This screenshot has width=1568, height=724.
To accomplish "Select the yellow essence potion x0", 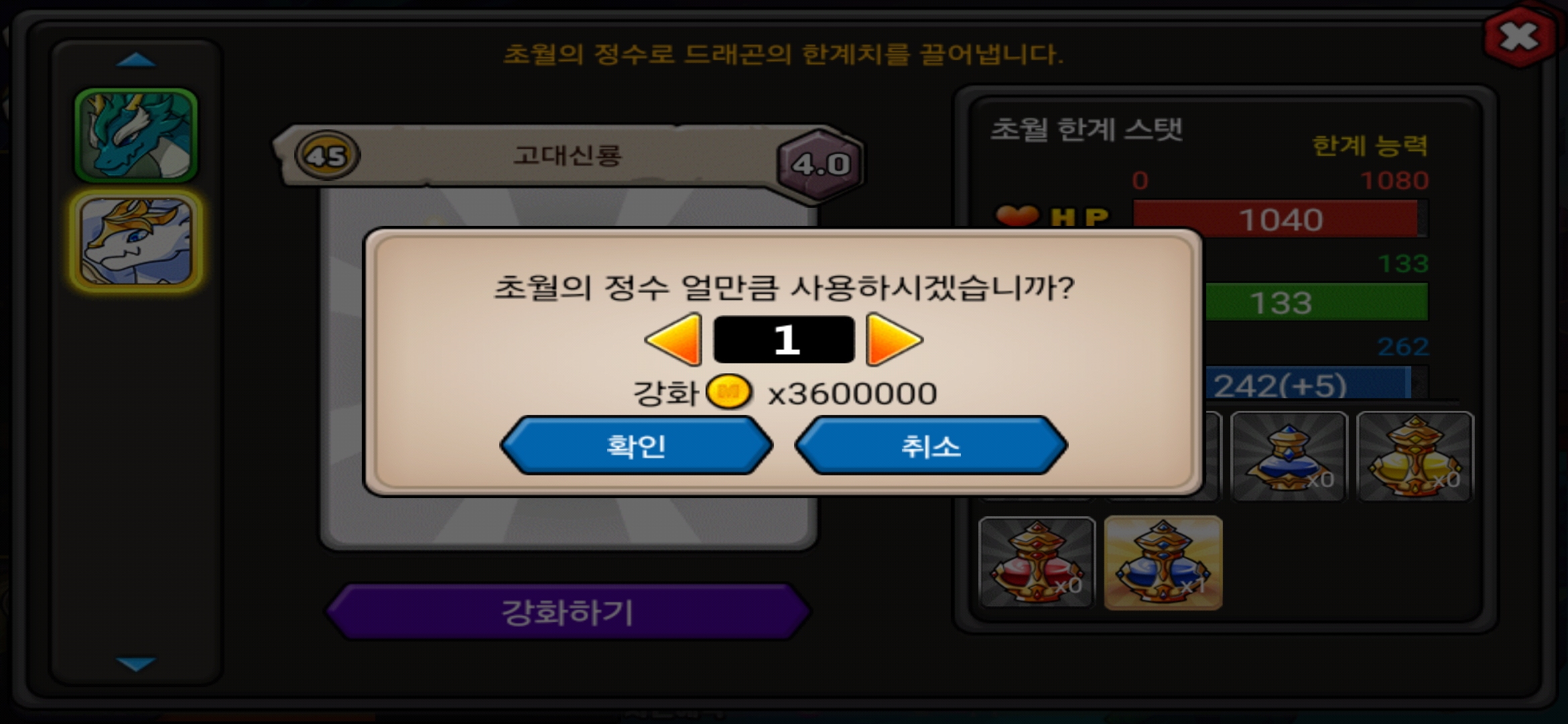I will coord(1415,457).
